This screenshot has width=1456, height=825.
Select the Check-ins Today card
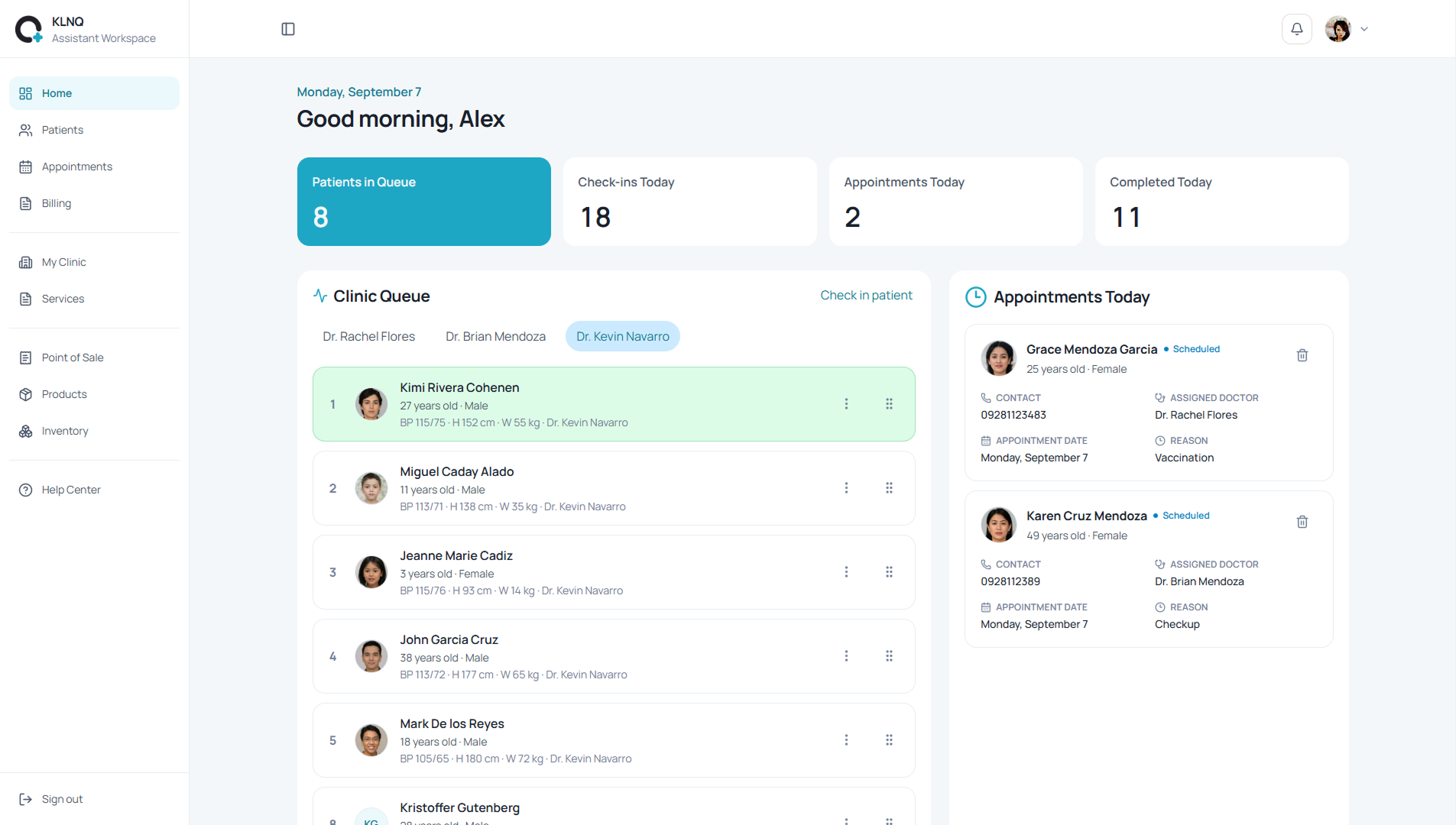(x=690, y=202)
